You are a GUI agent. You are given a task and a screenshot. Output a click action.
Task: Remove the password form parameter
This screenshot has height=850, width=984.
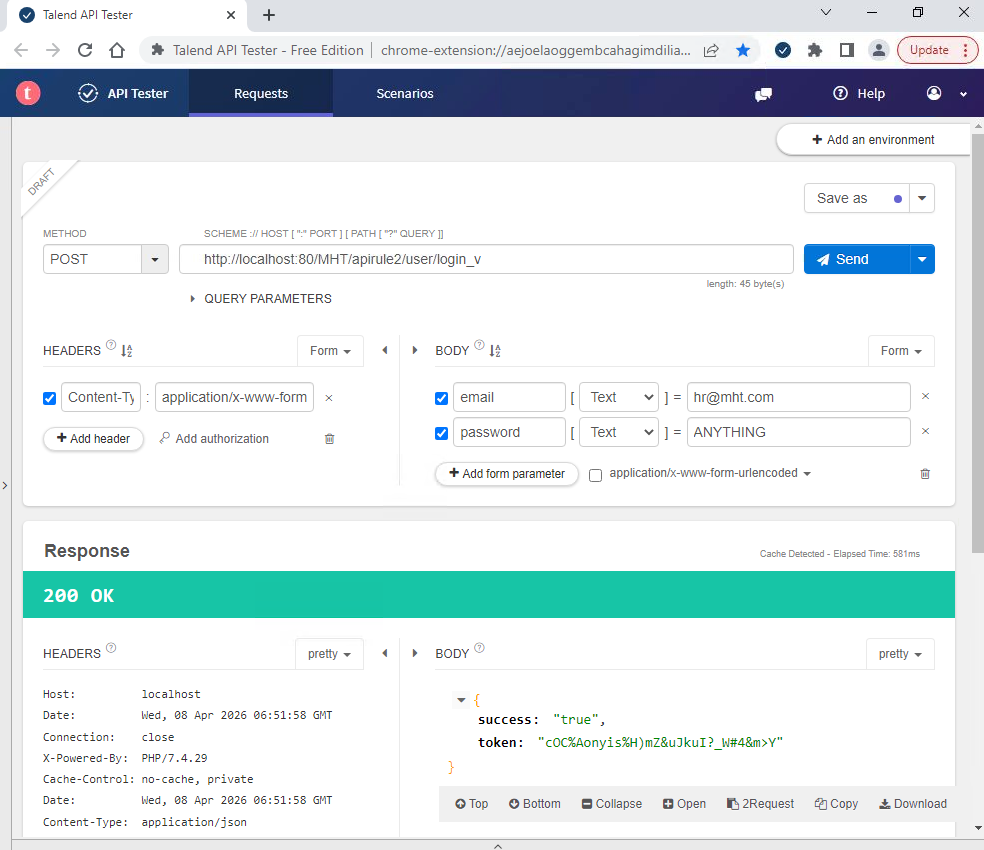point(925,431)
